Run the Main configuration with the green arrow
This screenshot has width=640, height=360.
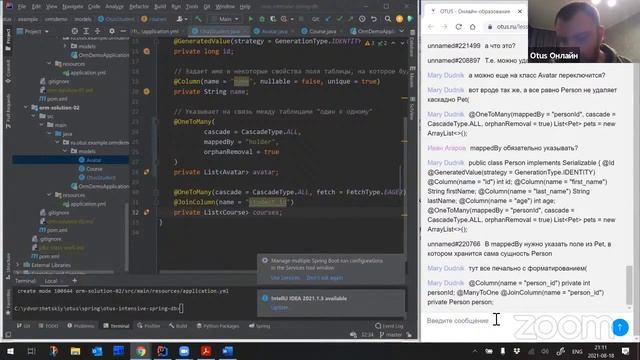point(251,19)
